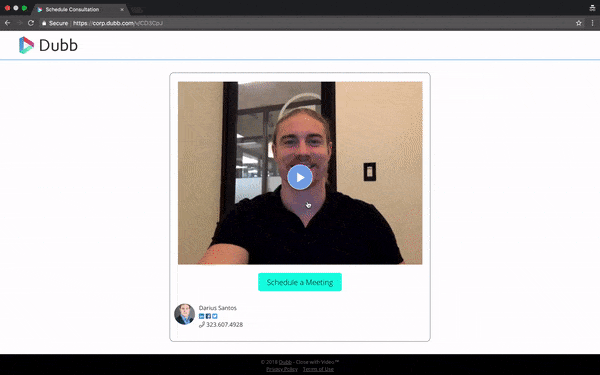Bookmark the page with the star icon
Image resolution: width=600 pixels, height=375 pixels.
point(579,23)
